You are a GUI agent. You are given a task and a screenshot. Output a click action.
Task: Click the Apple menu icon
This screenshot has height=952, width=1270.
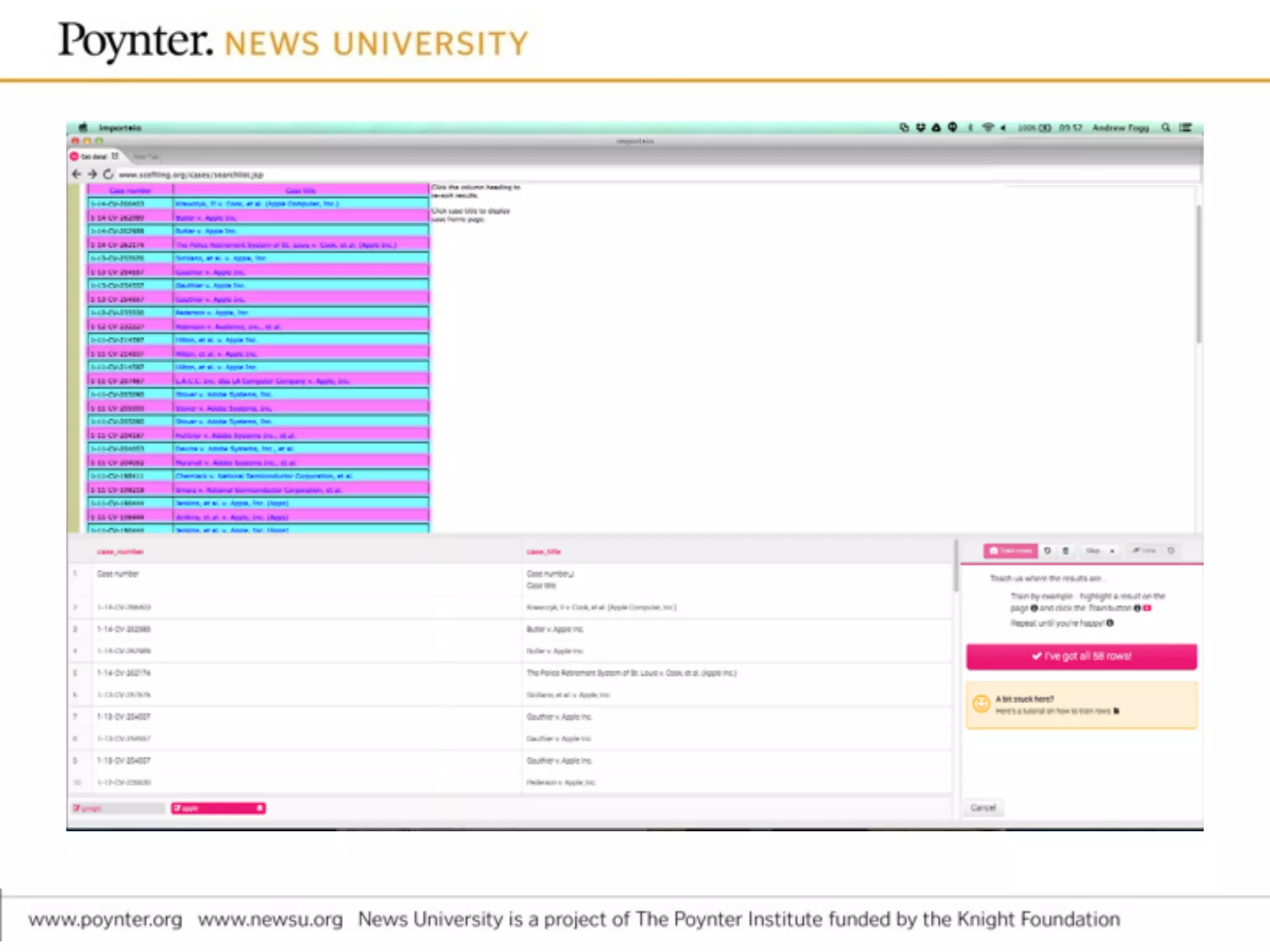[x=83, y=128]
